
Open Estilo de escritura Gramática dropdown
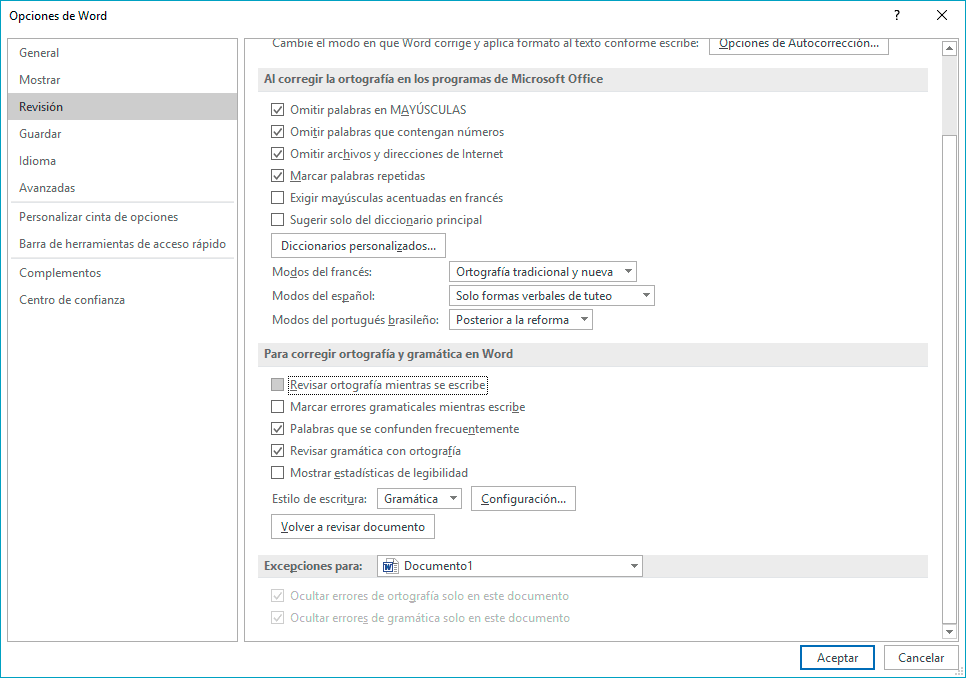coord(420,499)
